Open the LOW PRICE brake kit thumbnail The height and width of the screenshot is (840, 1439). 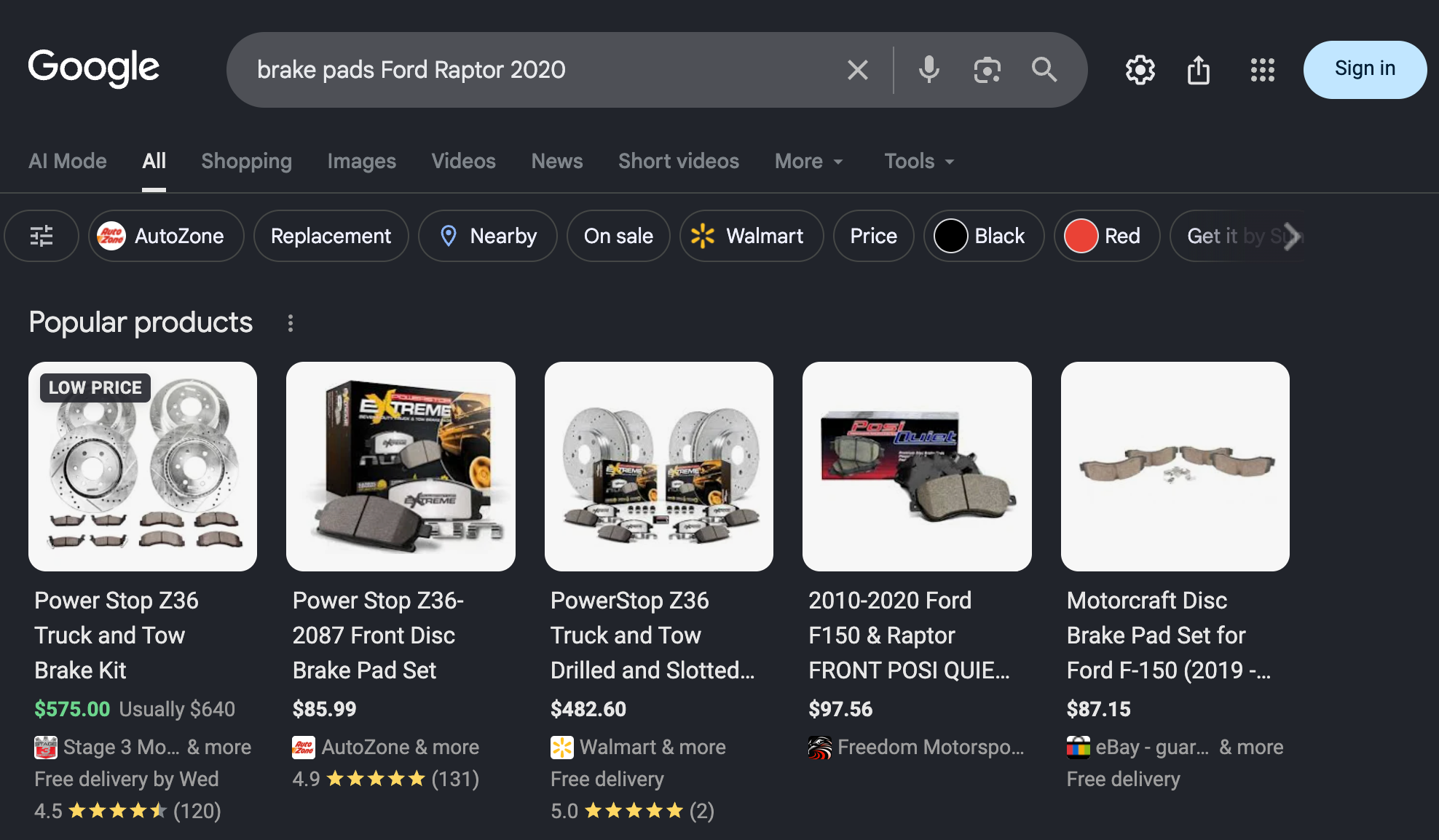[x=143, y=467]
